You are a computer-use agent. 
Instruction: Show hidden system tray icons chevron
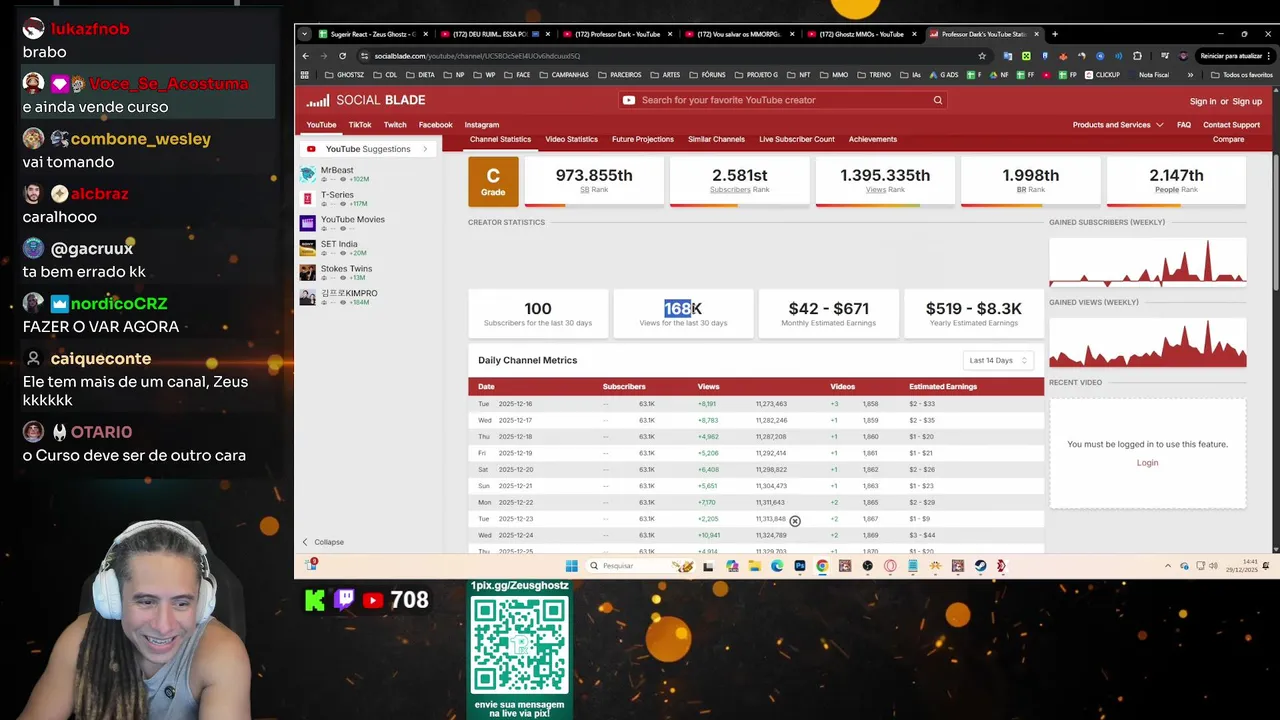1167,566
